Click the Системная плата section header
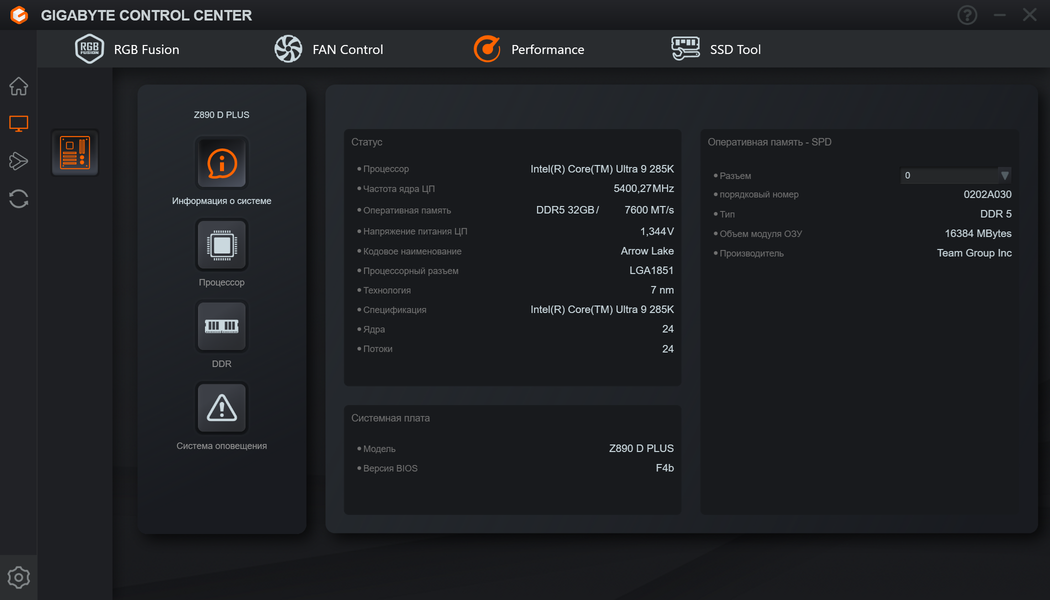1050x600 pixels. point(390,418)
